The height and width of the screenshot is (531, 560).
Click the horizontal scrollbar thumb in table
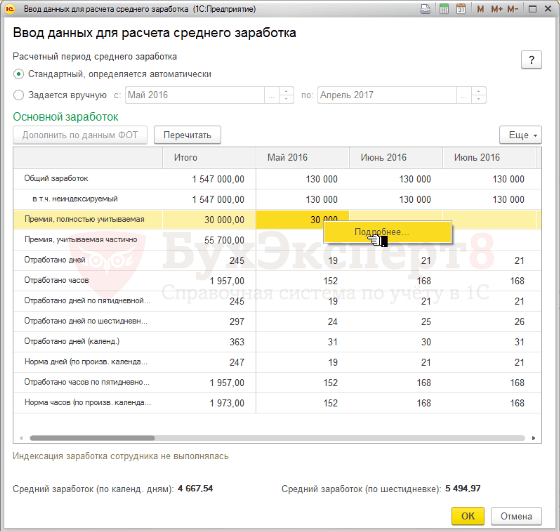coord(92,438)
